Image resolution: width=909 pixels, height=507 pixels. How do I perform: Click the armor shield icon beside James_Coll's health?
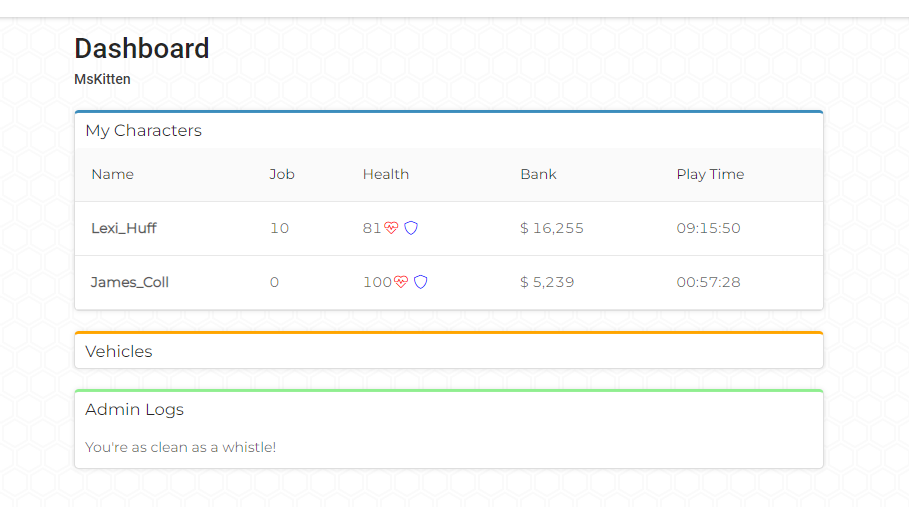(x=421, y=282)
